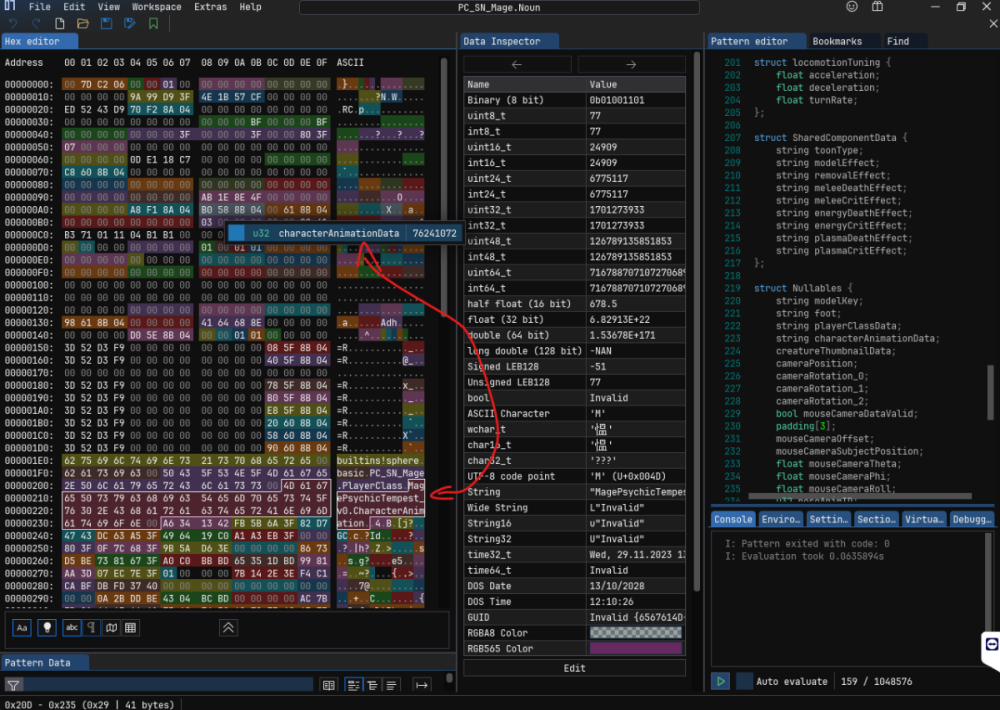Image resolution: width=1000 pixels, height=710 pixels.
Task: Open the Workspace menu
Action: 156,7
